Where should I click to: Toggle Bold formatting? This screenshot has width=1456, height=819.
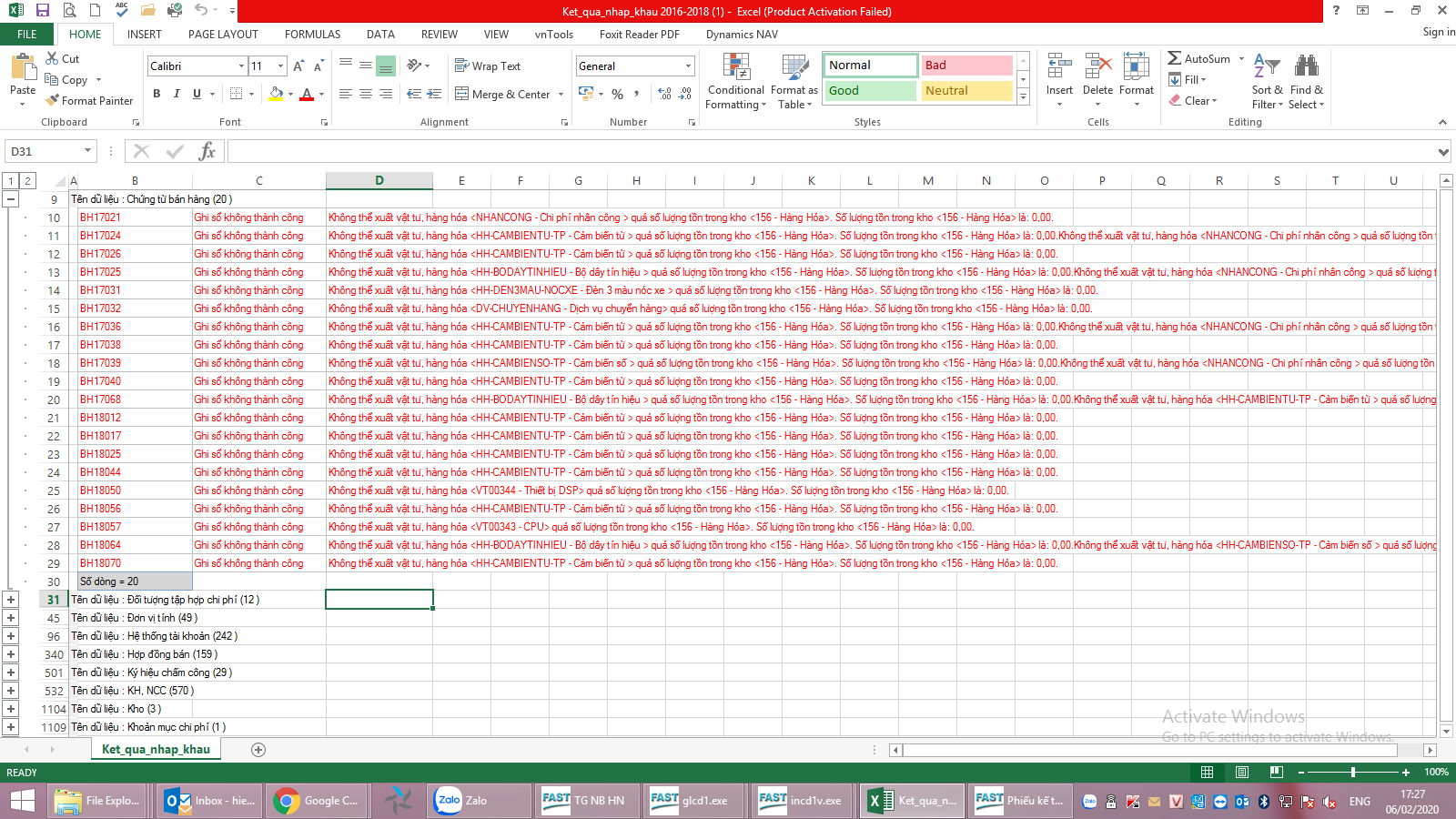click(157, 94)
